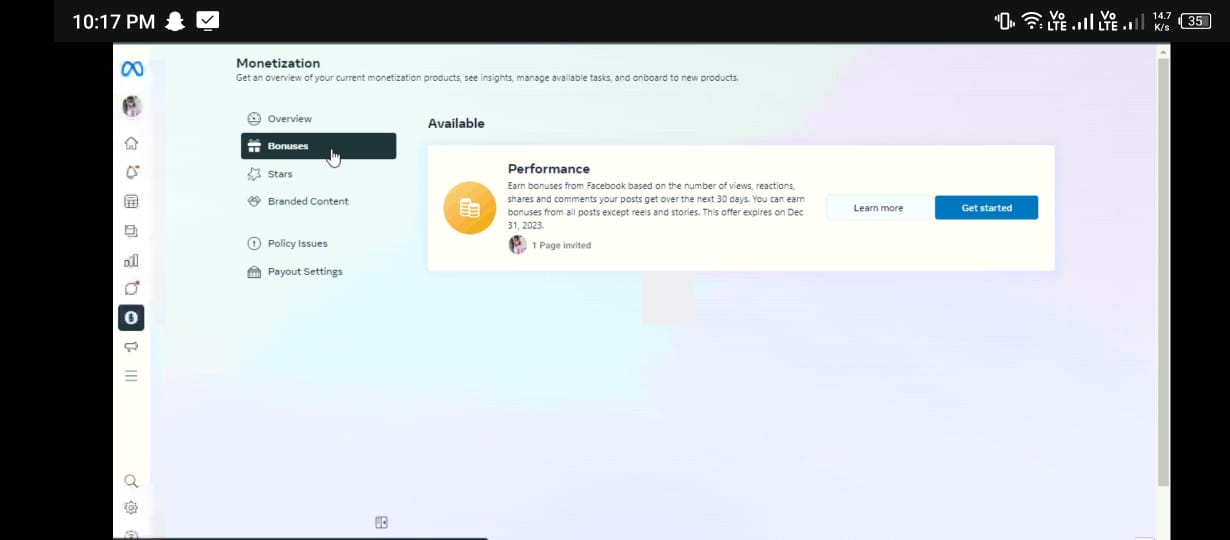Click the Performance heading

coord(549,169)
